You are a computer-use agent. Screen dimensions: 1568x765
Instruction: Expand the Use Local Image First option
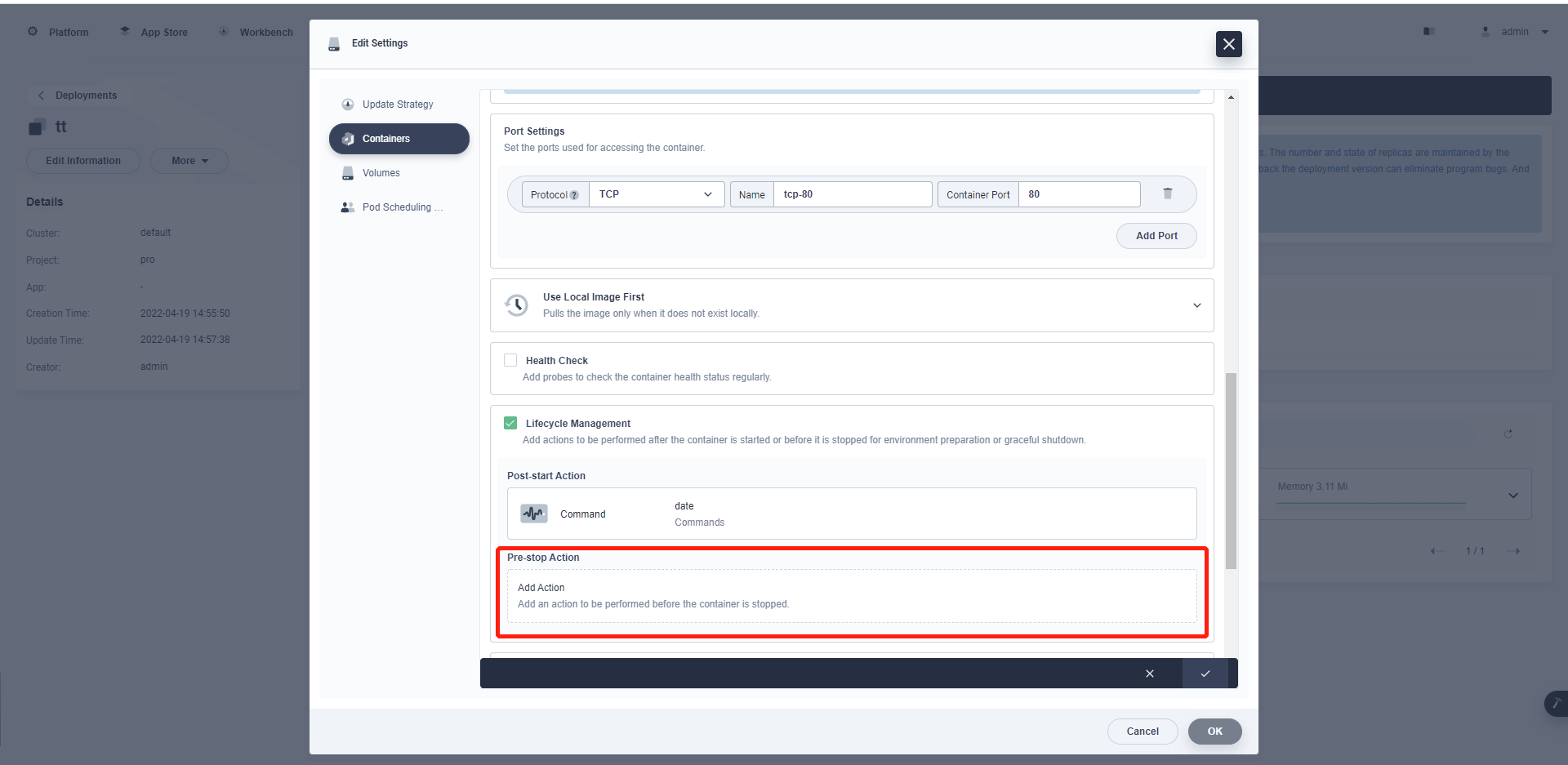(x=1197, y=305)
